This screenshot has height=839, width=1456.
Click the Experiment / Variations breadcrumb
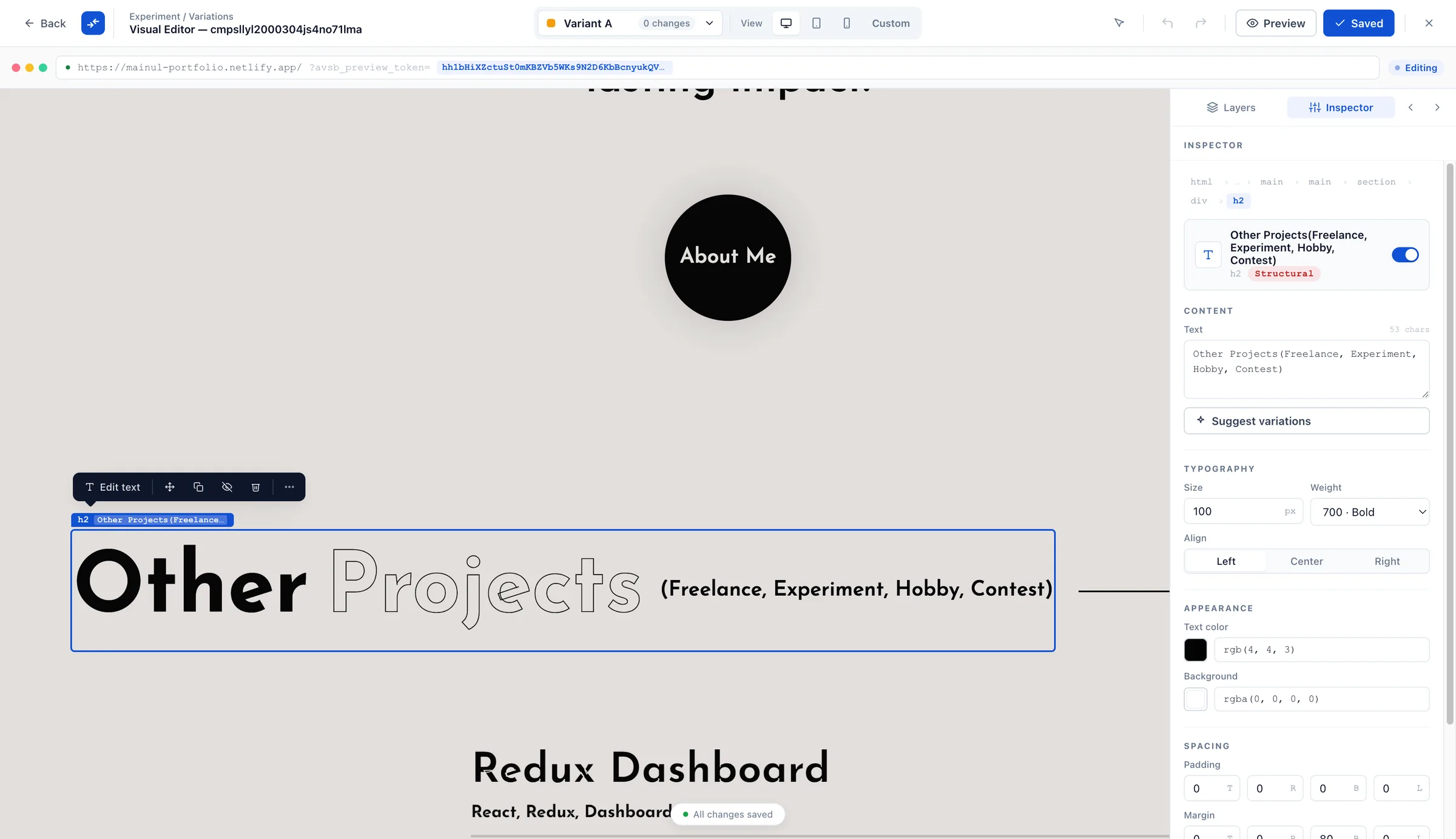click(x=181, y=16)
